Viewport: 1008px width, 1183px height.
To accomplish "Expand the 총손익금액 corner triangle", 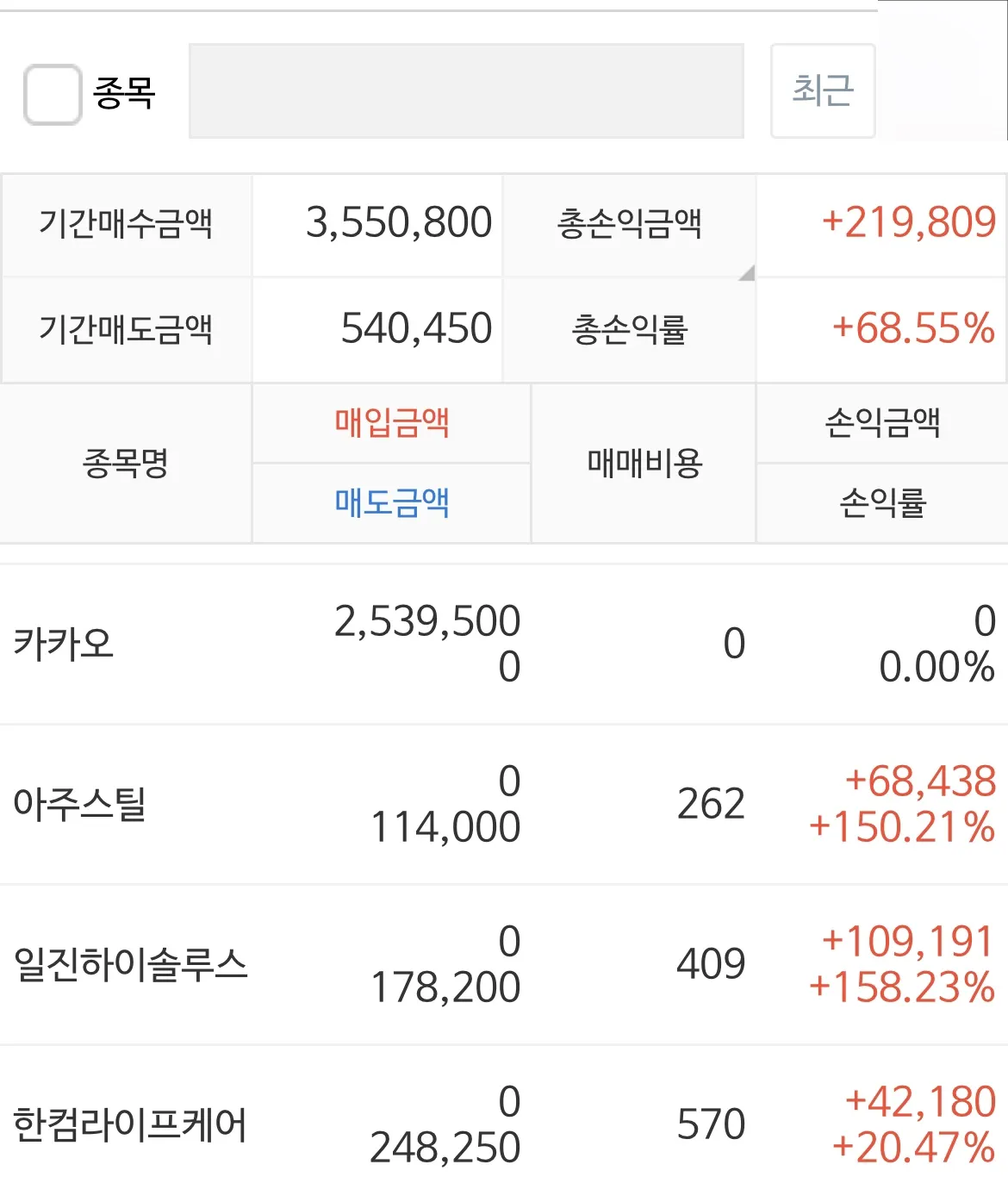I will tap(747, 273).
